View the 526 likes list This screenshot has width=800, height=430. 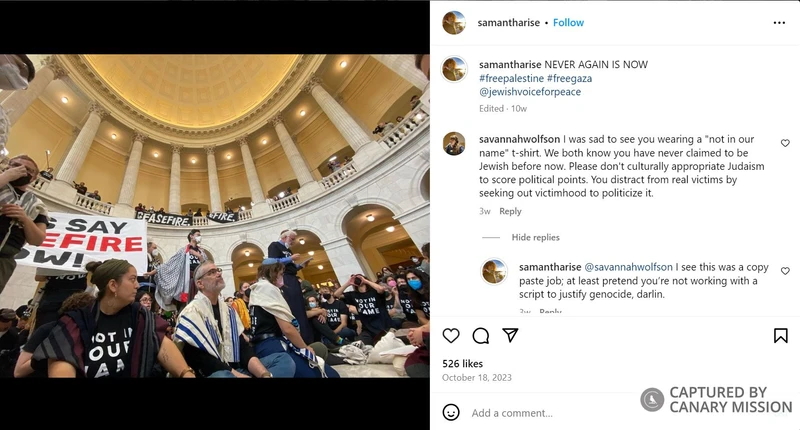tap(462, 364)
